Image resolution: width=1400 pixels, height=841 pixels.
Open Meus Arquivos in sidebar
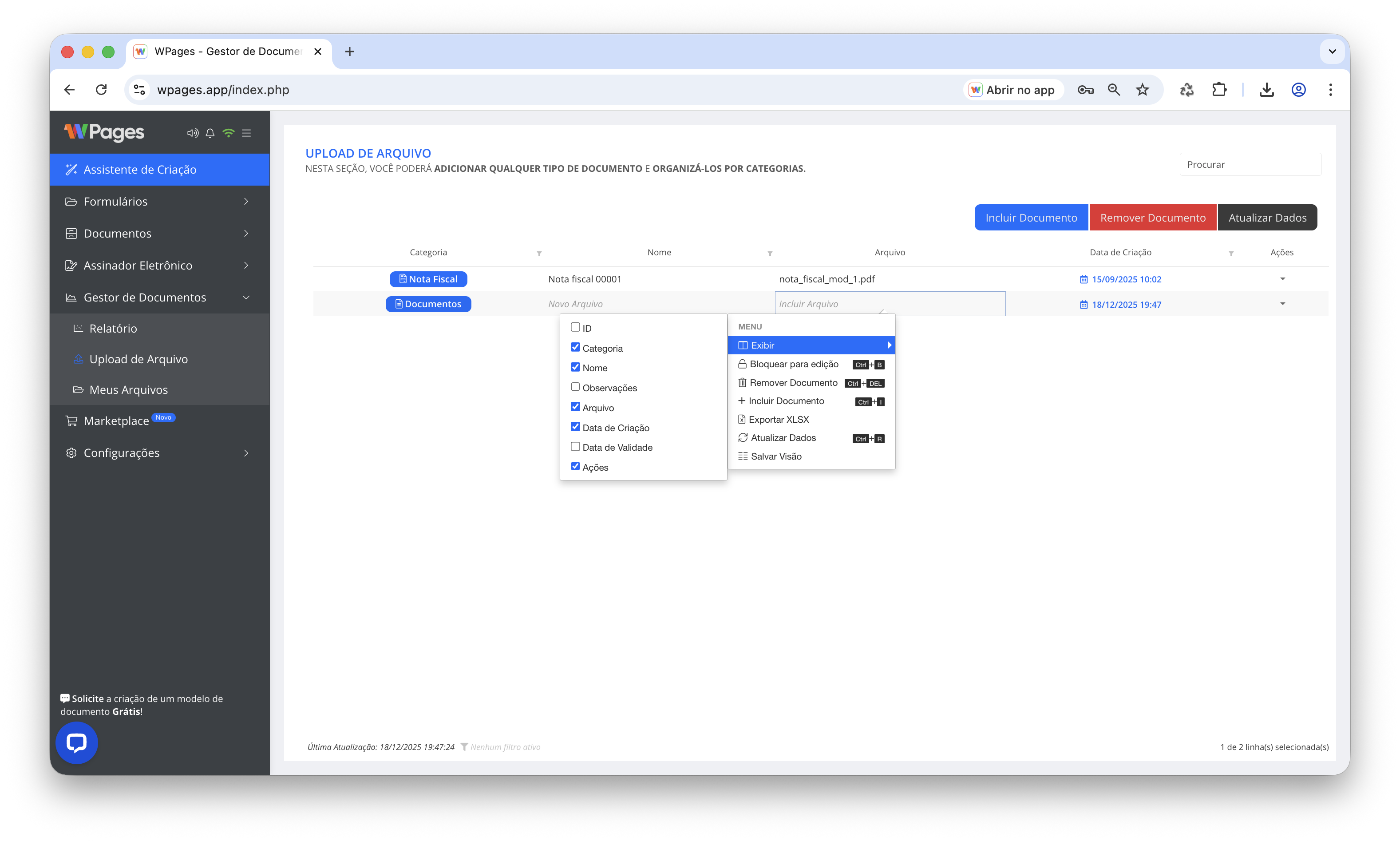pos(129,390)
